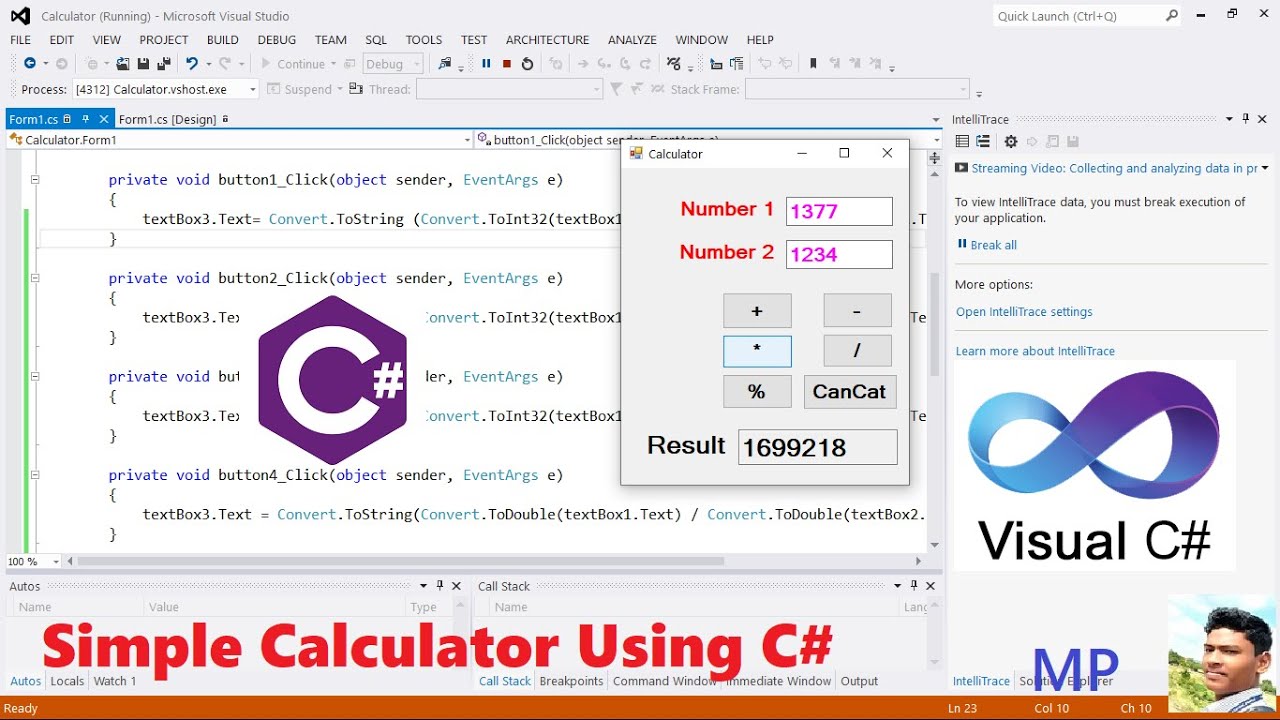The image size is (1280, 720).
Task: Open the active files dropdown arrow
Action: point(936,119)
